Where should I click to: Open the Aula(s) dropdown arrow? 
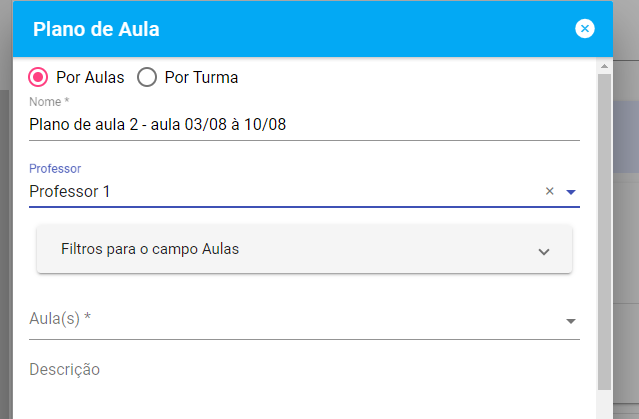[571, 321]
